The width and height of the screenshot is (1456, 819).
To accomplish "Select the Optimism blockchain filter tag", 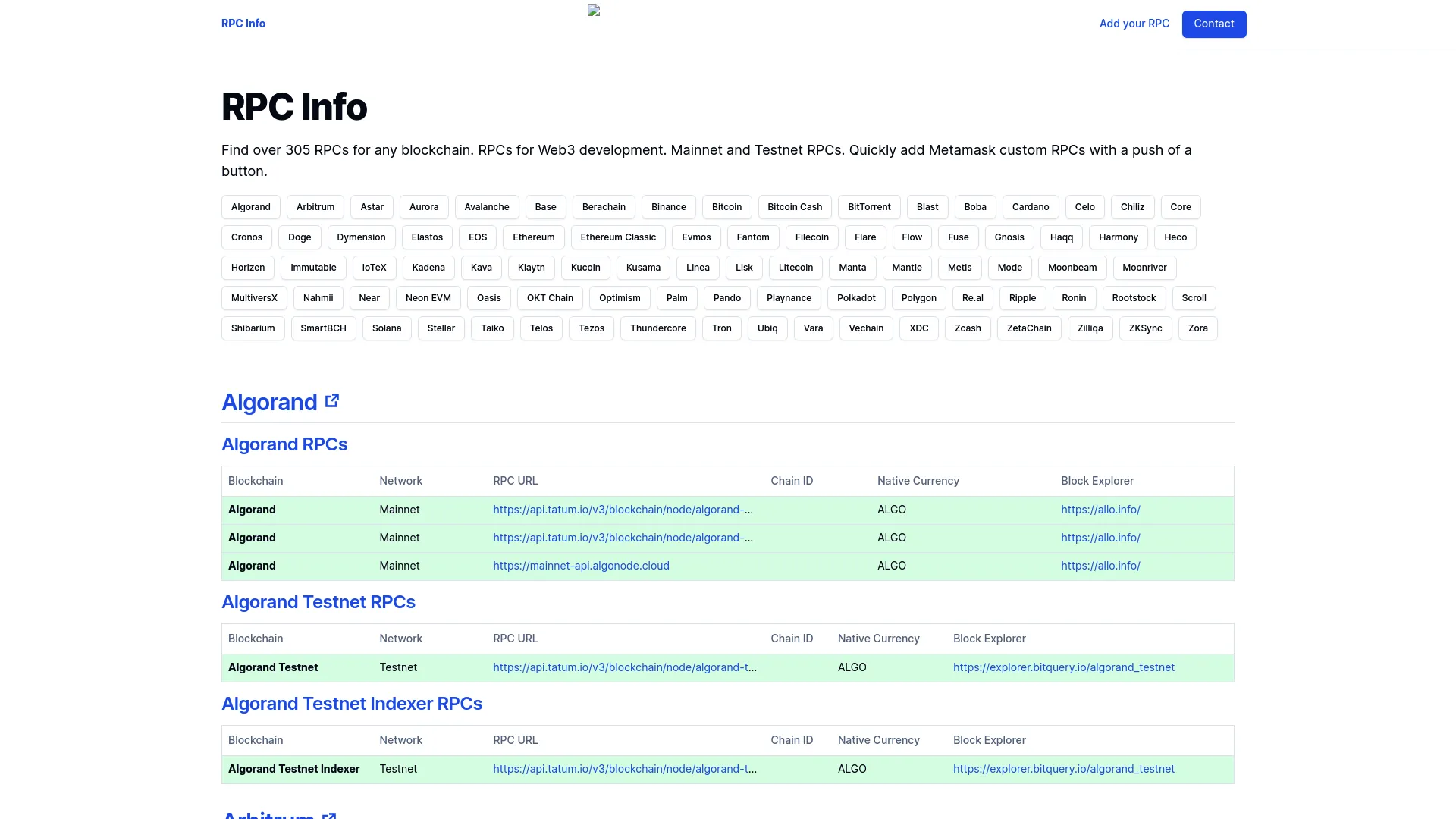I will [619, 297].
